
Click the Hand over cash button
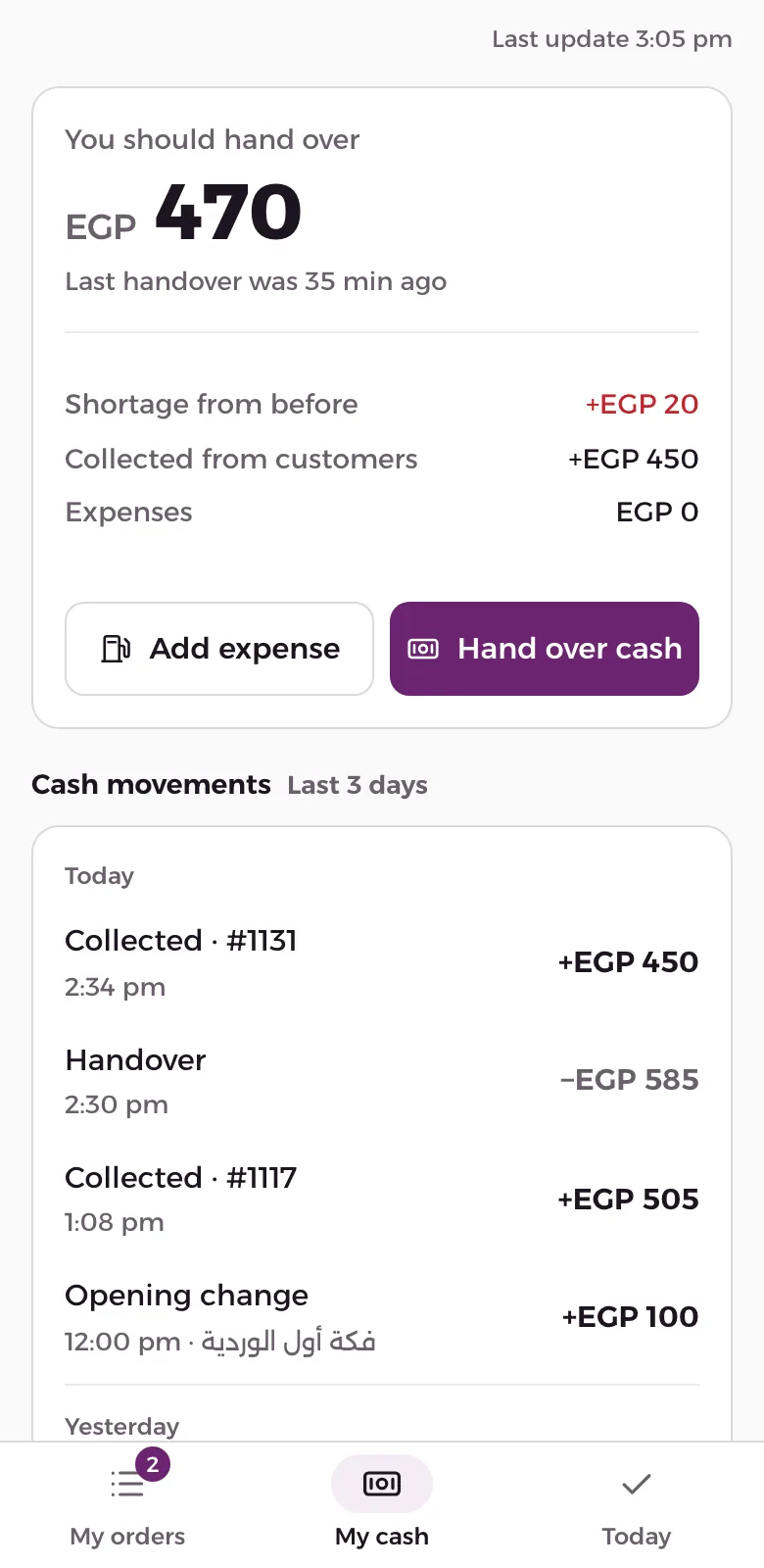pyautogui.click(x=545, y=649)
